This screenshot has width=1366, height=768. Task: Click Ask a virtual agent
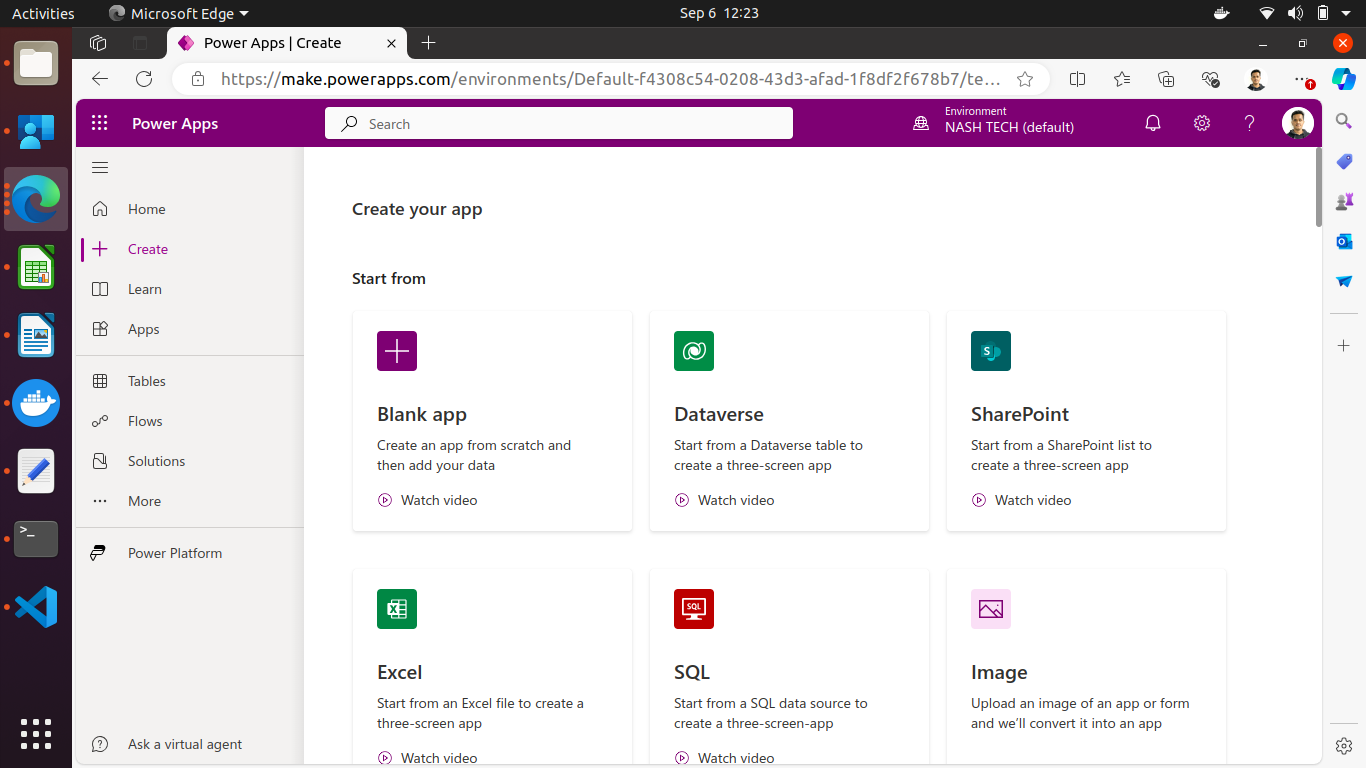tap(184, 744)
